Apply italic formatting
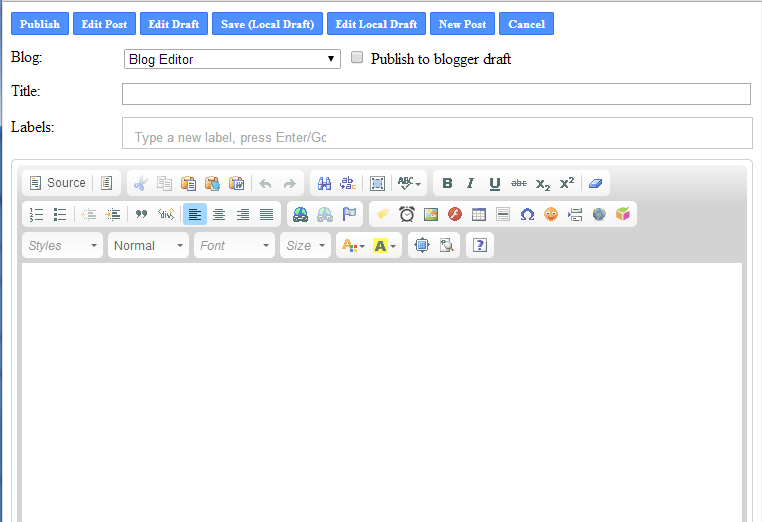The width and height of the screenshot is (762, 522). [471, 183]
